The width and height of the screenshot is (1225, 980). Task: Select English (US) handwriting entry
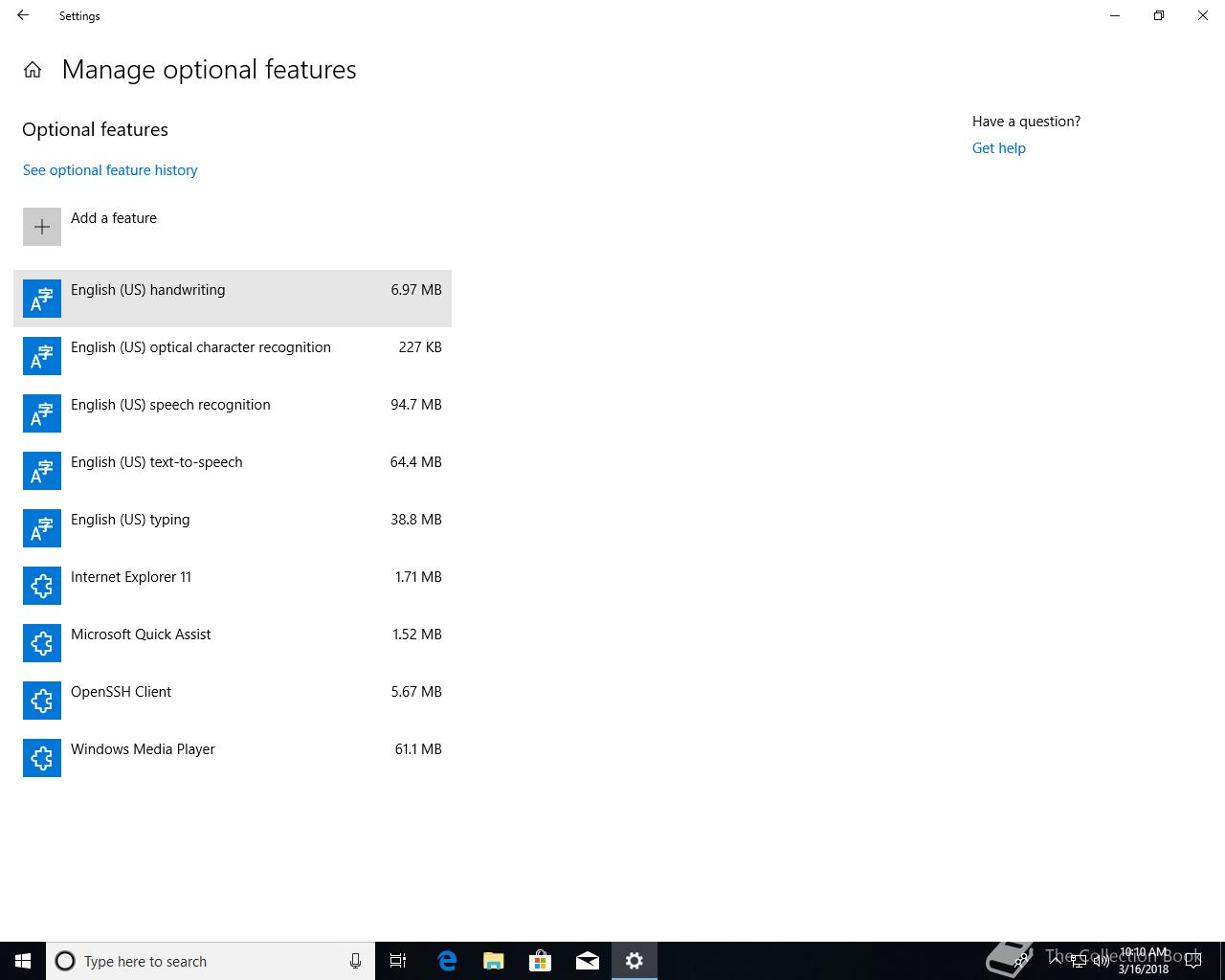click(x=233, y=299)
